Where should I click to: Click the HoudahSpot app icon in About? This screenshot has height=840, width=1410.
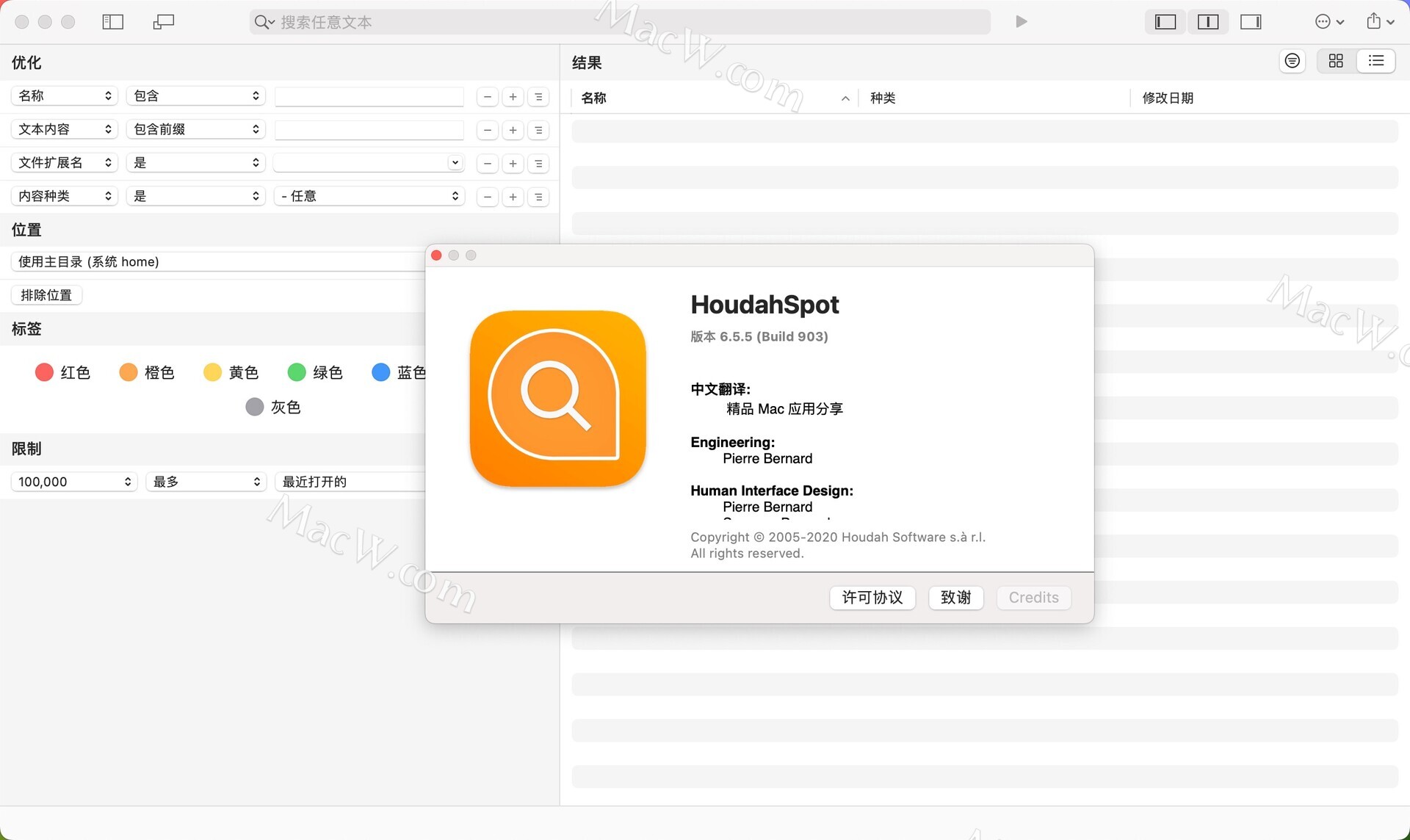(558, 399)
